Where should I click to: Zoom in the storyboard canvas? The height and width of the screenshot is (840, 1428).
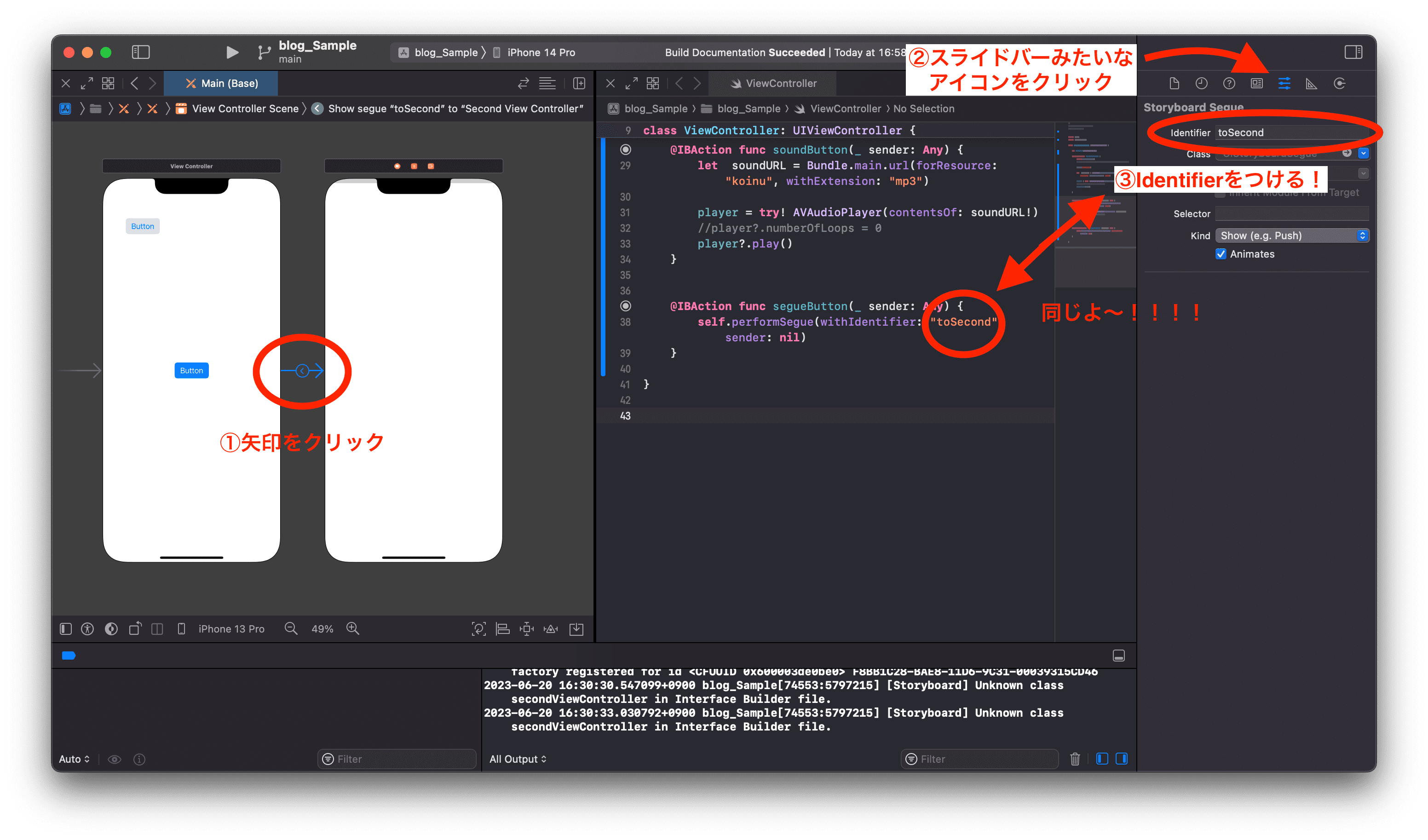(x=352, y=628)
